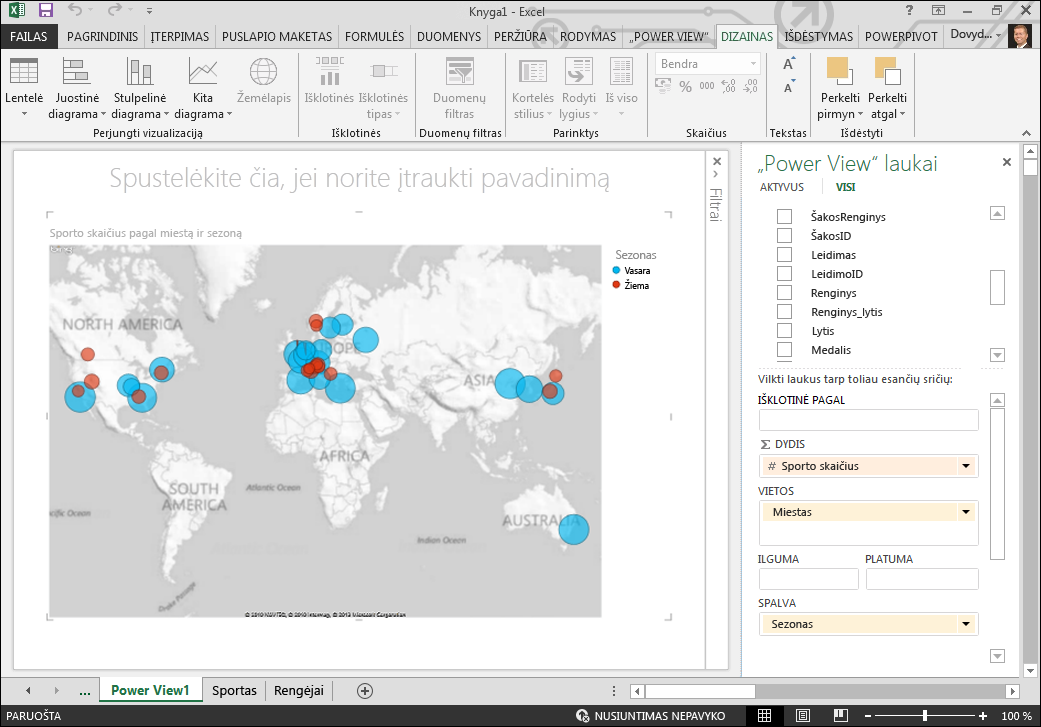
Task: Show the VISI all fields list
Action: (845, 187)
